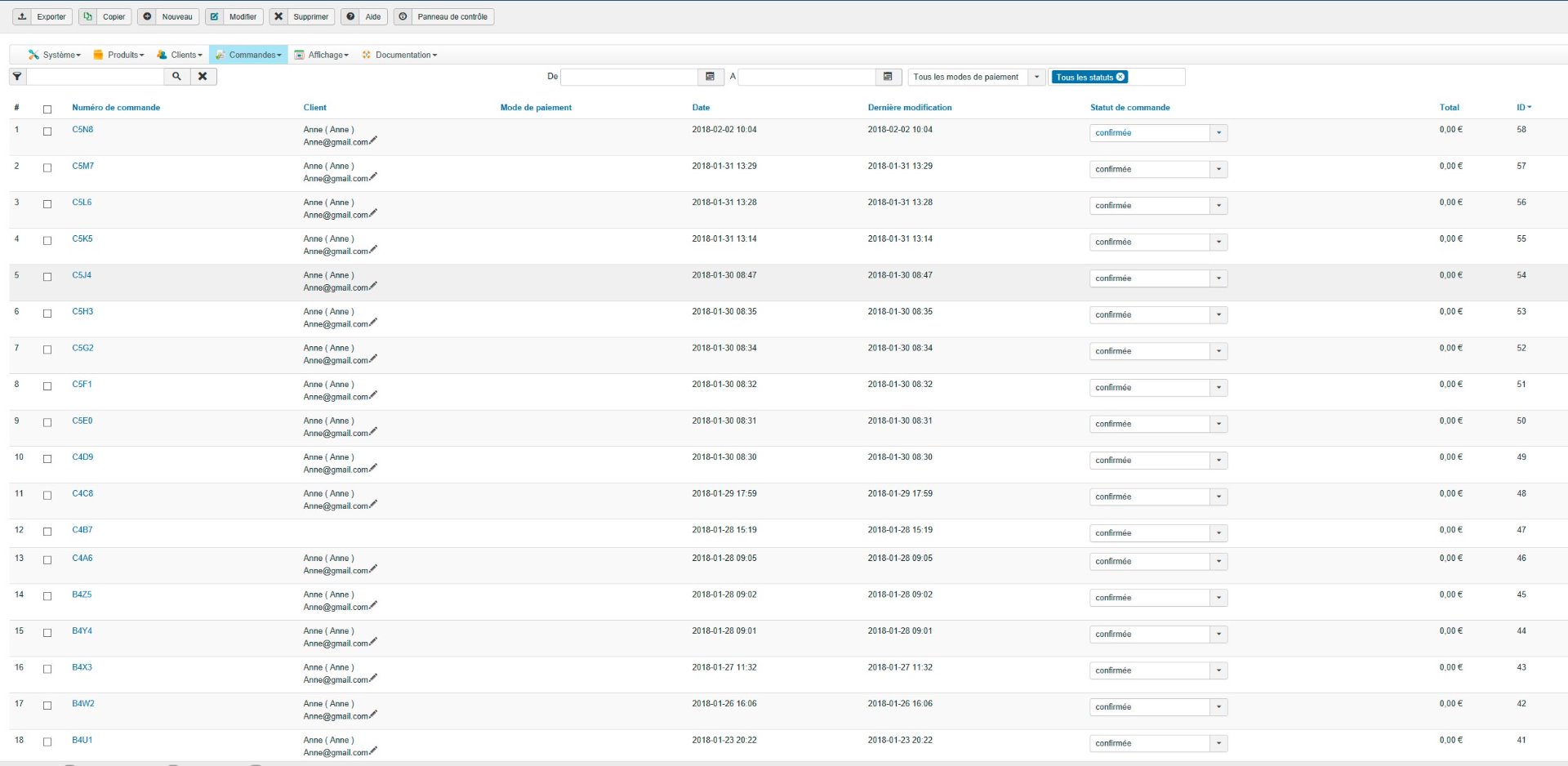This screenshot has height=766, width=1568.
Task: Focus the 'A' end date field
Action: click(807, 77)
